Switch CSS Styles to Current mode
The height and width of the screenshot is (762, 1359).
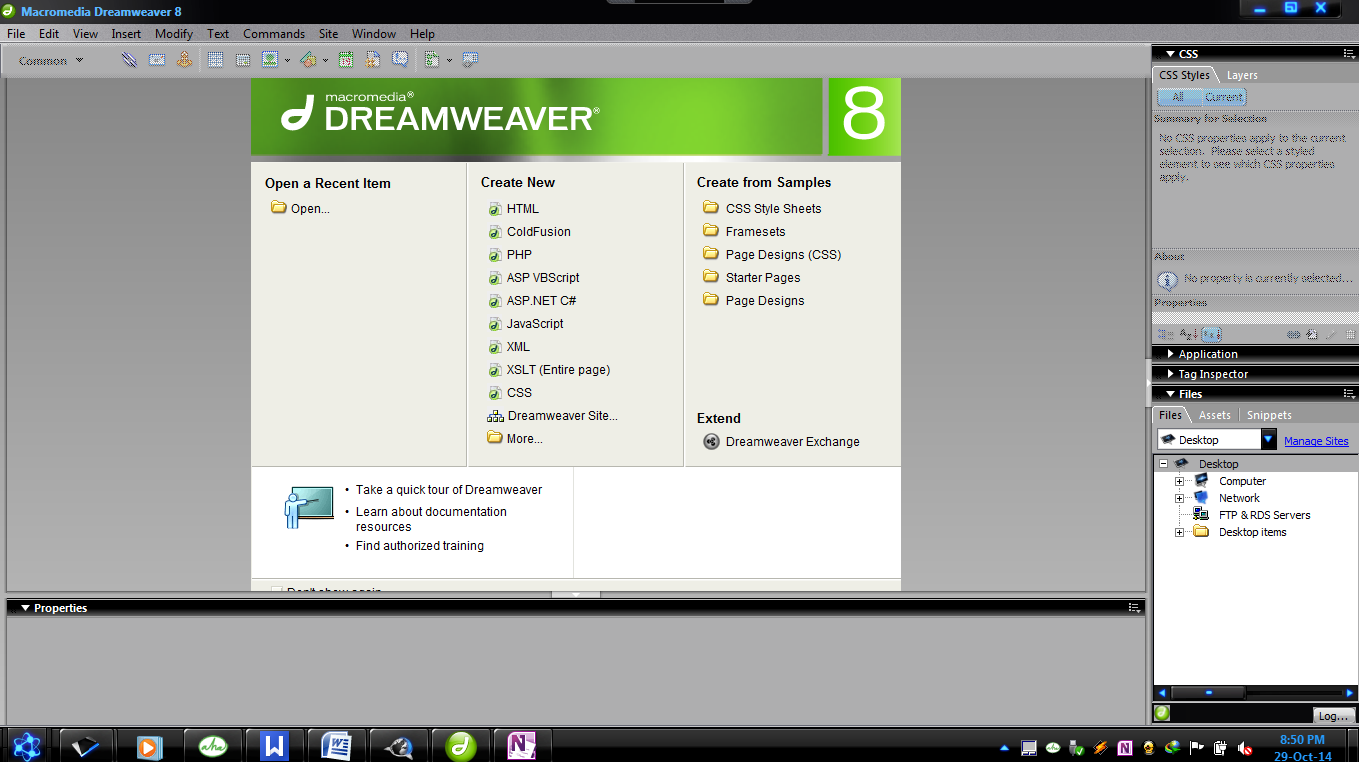point(1223,97)
